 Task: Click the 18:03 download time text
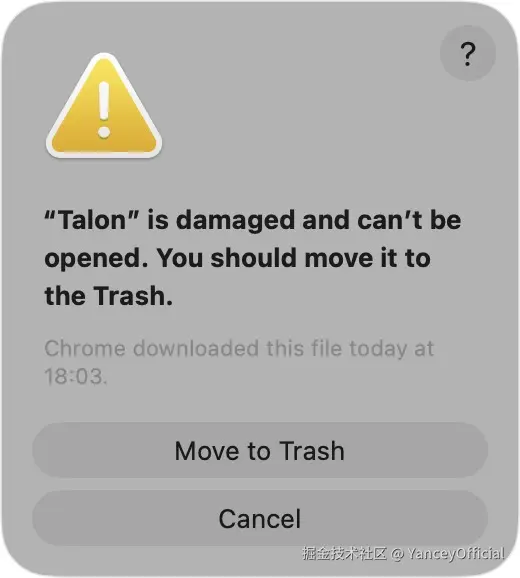click(76, 376)
